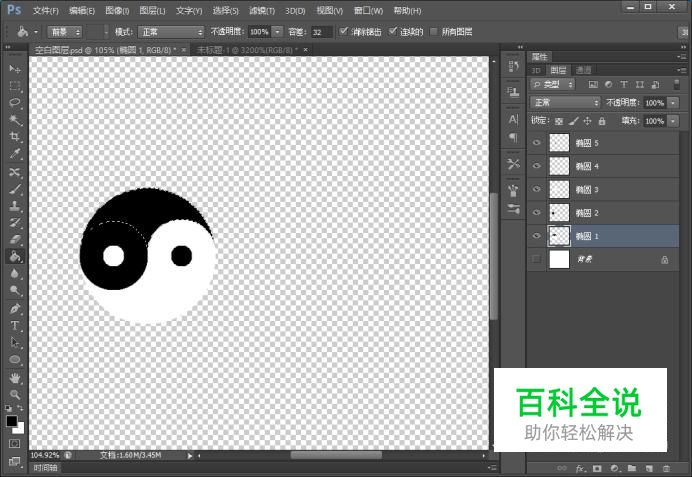Lock layer position
Image resolution: width=692 pixels, height=477 pixels.
pos(587,121)
